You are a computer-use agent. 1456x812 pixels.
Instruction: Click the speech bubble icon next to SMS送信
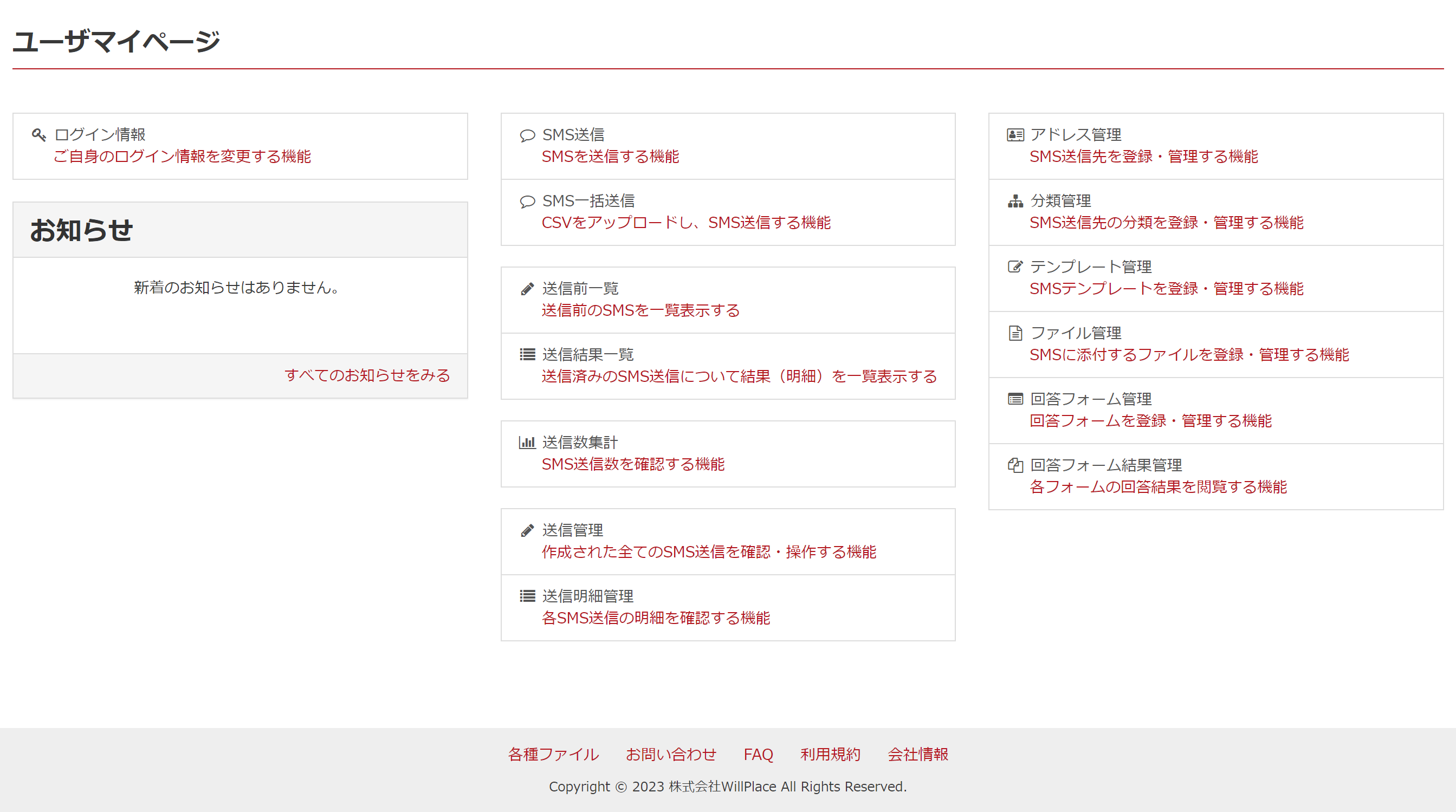click(527, 135)
